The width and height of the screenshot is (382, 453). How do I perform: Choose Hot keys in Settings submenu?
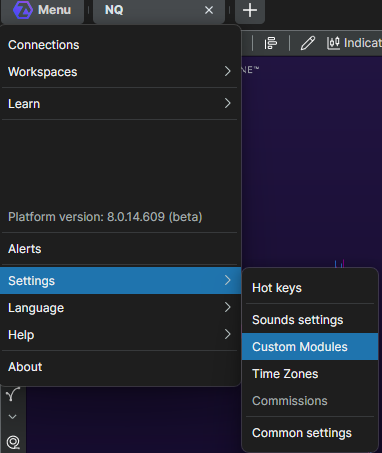pyautogui.click(x=310, y=288)
